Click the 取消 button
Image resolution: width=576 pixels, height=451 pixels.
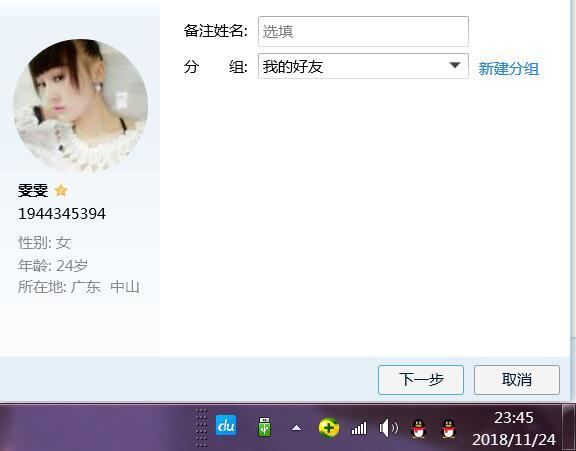[x=517, y=380]
